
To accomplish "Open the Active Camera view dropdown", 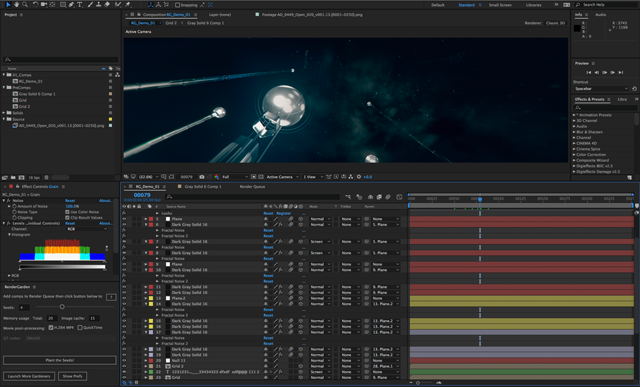I will click(x=282, y=177).
